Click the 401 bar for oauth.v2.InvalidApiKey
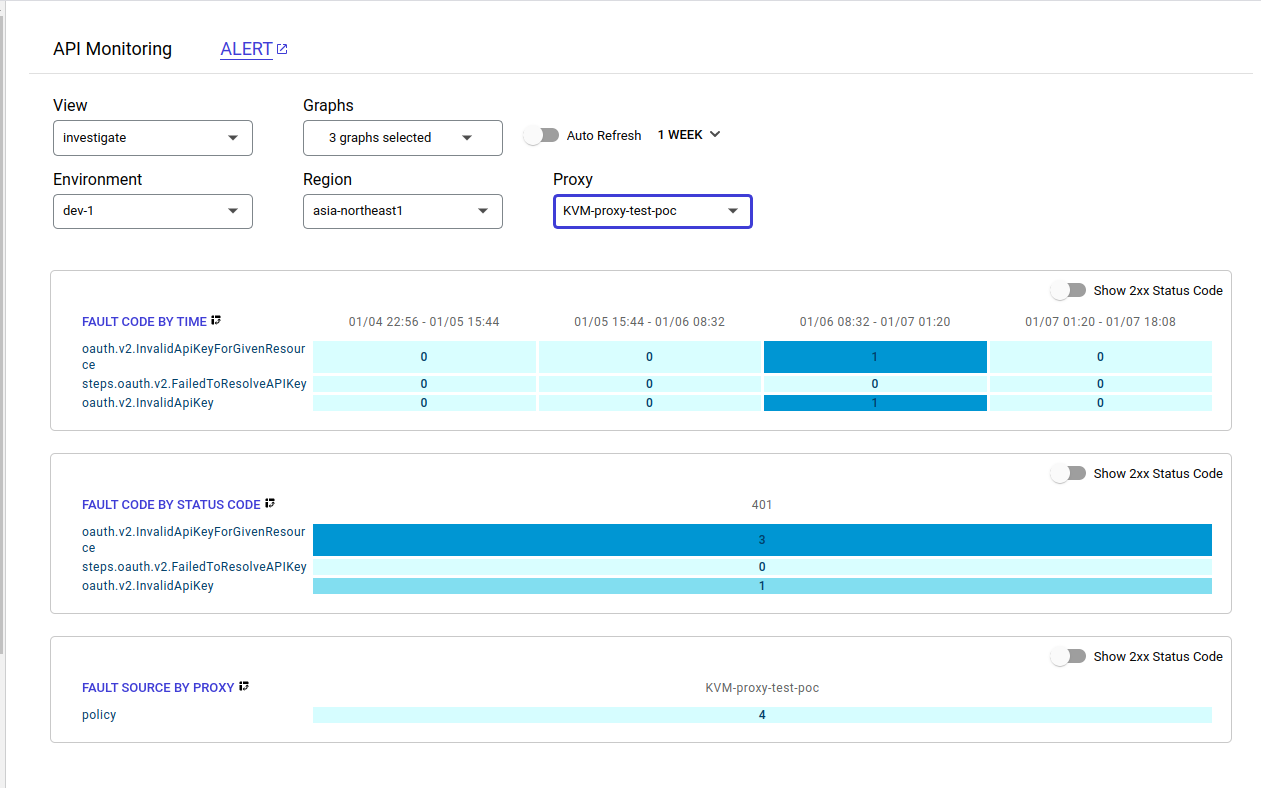 click(x=762, y=586)
